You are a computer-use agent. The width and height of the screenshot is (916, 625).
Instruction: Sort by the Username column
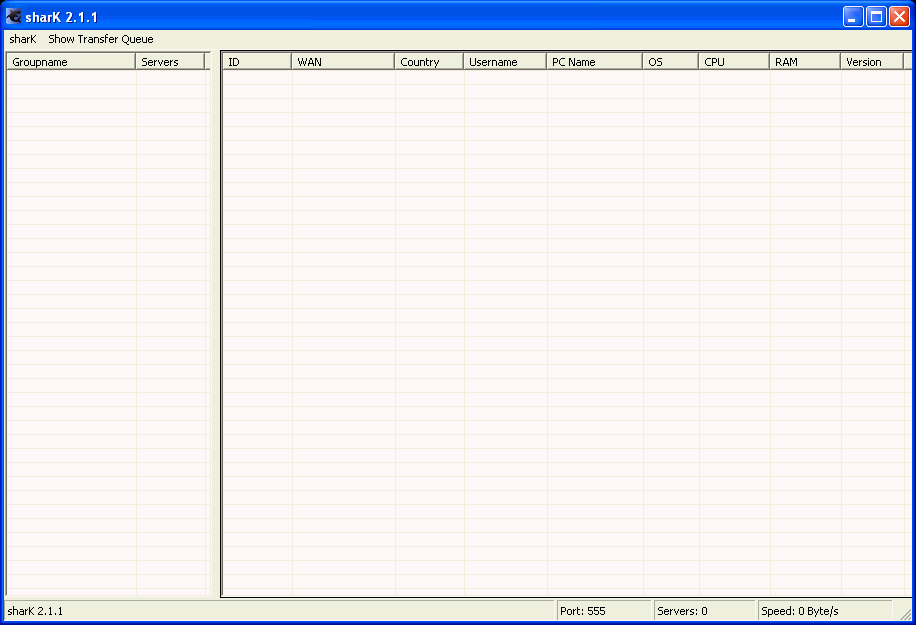coord(503,61)
